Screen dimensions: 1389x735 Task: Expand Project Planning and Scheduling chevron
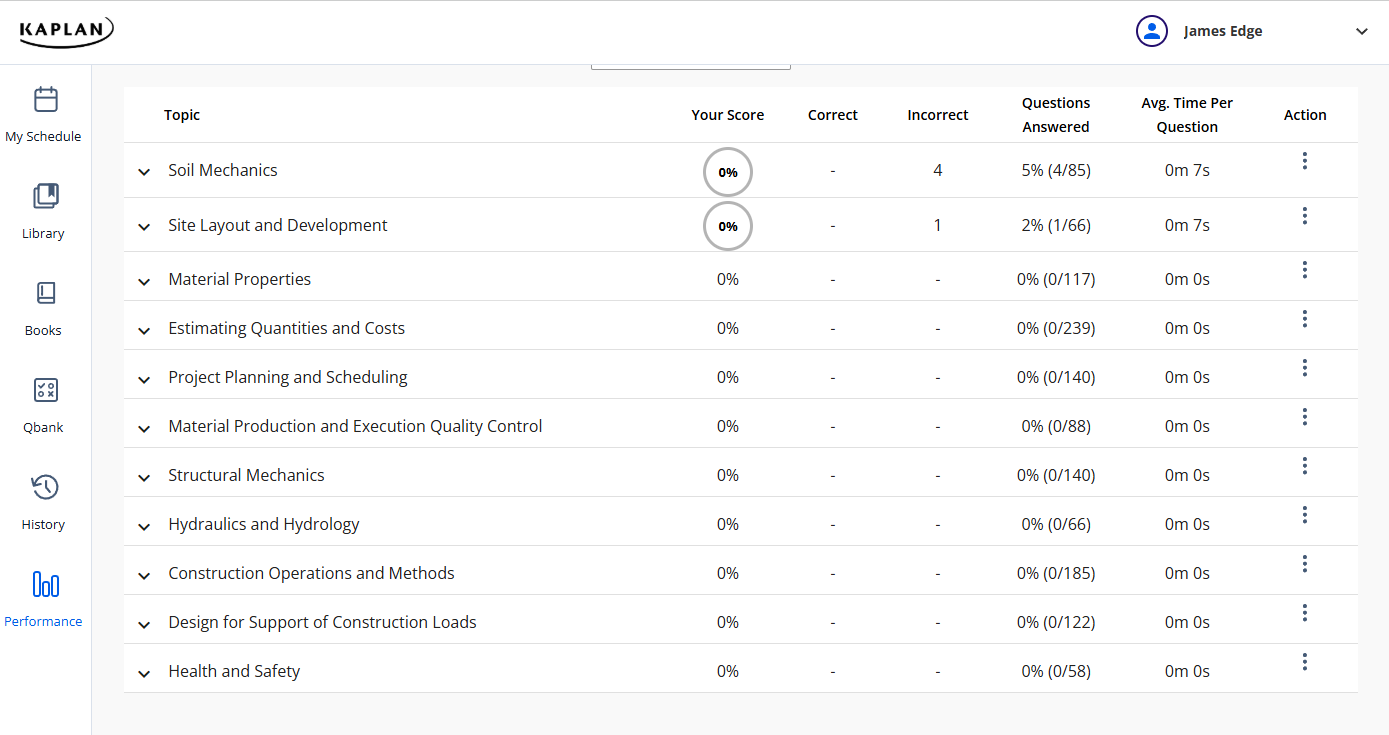(x=144, y=379)
